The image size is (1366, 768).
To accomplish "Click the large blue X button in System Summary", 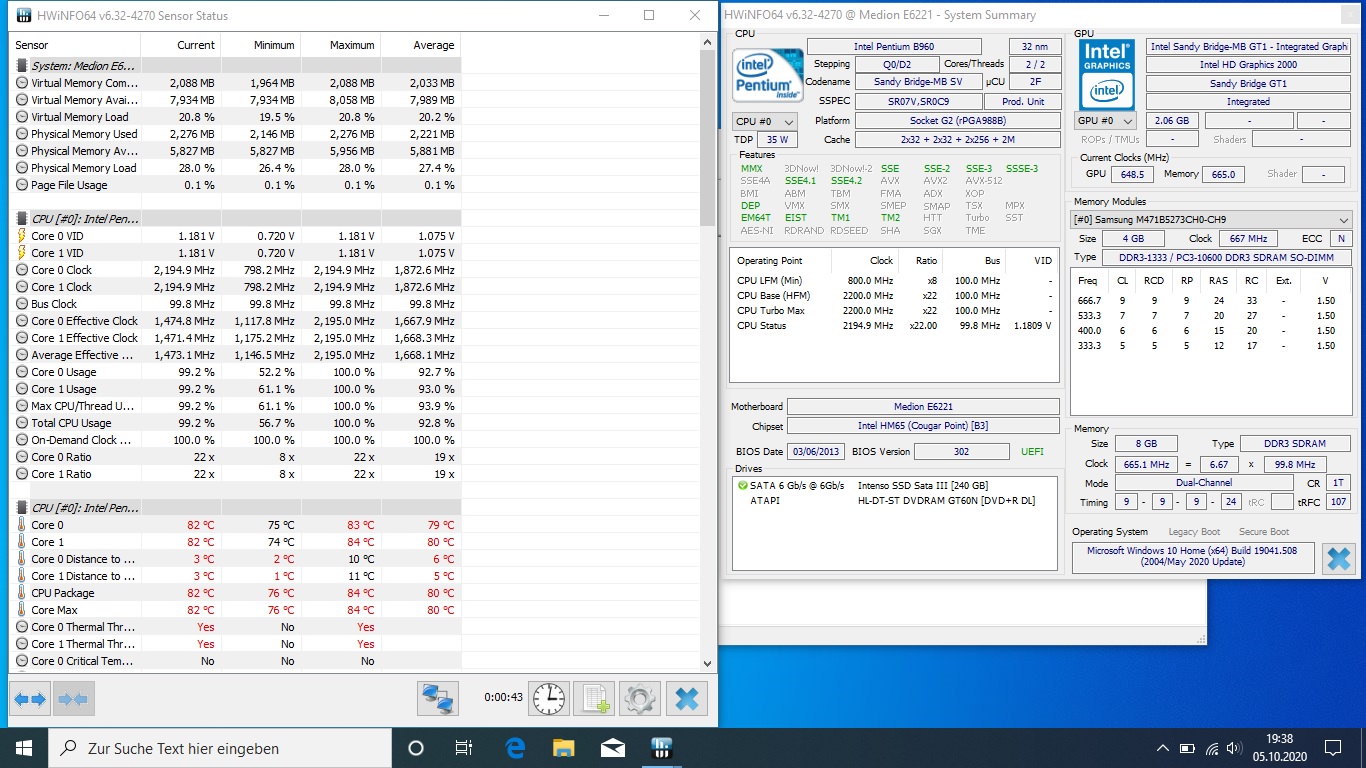I will point(1338,558).
